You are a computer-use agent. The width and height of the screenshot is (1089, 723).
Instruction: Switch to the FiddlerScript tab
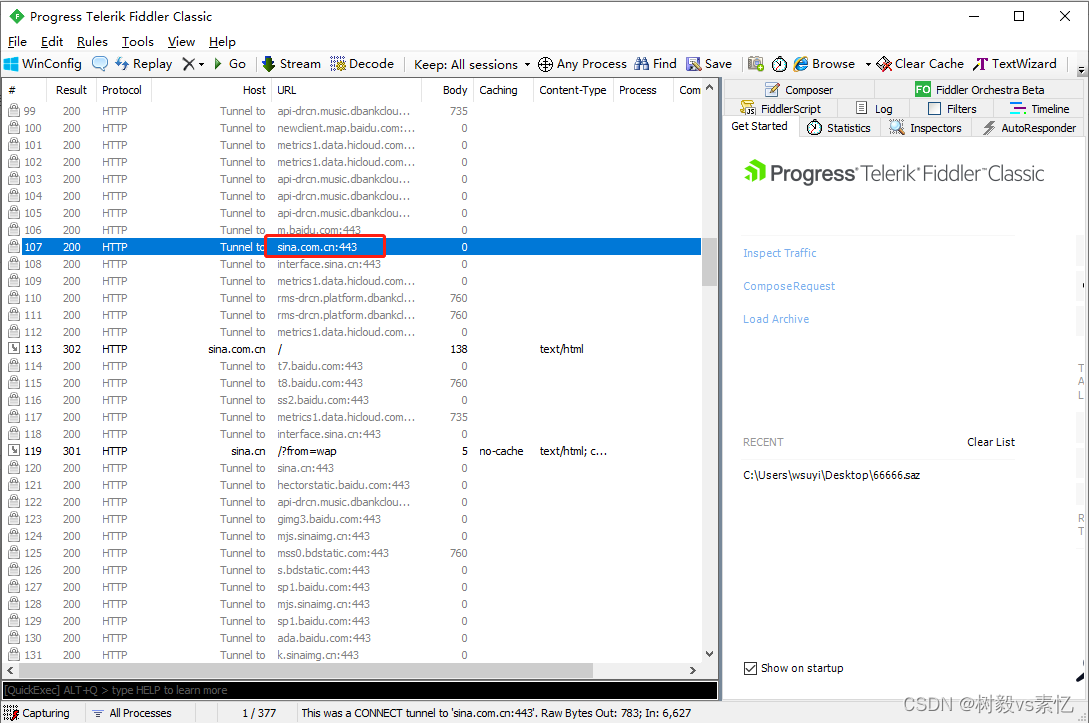pyautogui.click(x=781, y=108)
